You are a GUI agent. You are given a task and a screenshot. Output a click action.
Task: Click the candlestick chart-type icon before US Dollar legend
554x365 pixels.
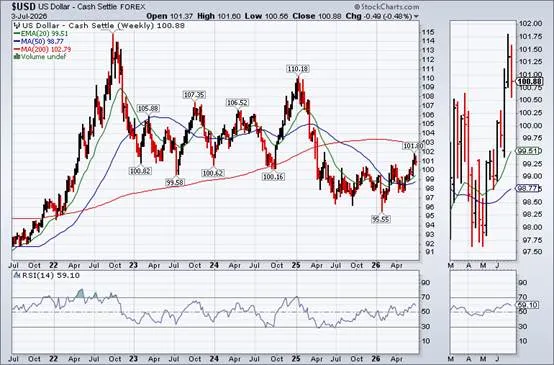(17, 25)
